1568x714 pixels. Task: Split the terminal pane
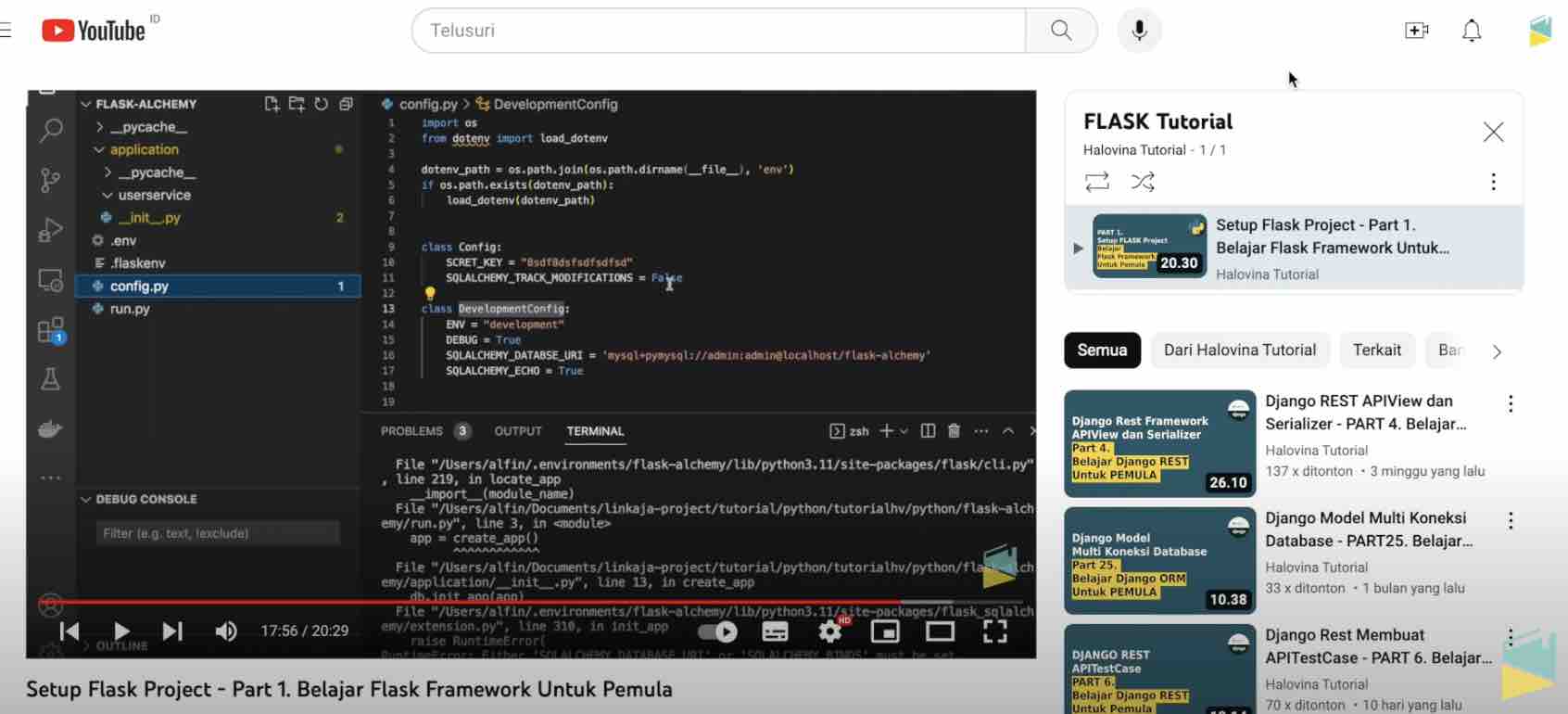(928, 431)
